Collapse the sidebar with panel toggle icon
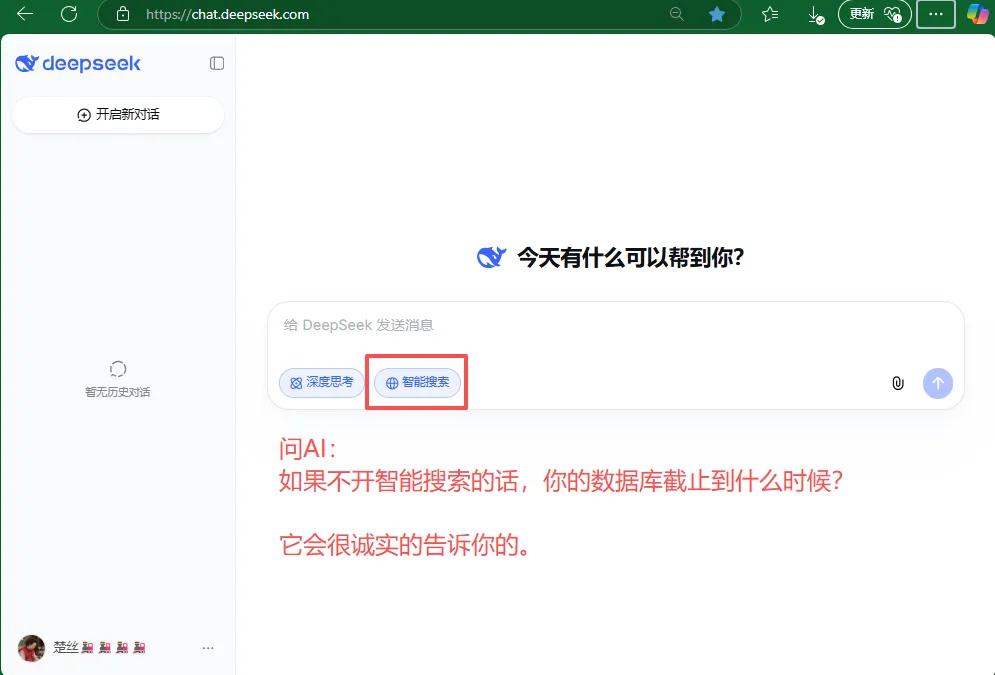 pos(217,63)
